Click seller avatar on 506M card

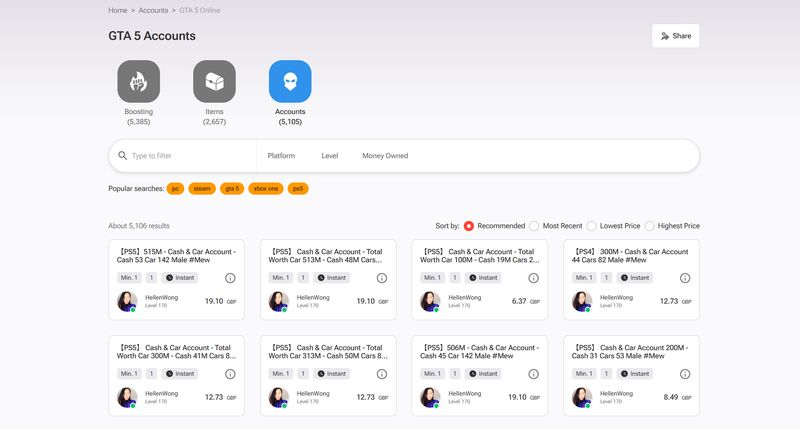(430, 397)
